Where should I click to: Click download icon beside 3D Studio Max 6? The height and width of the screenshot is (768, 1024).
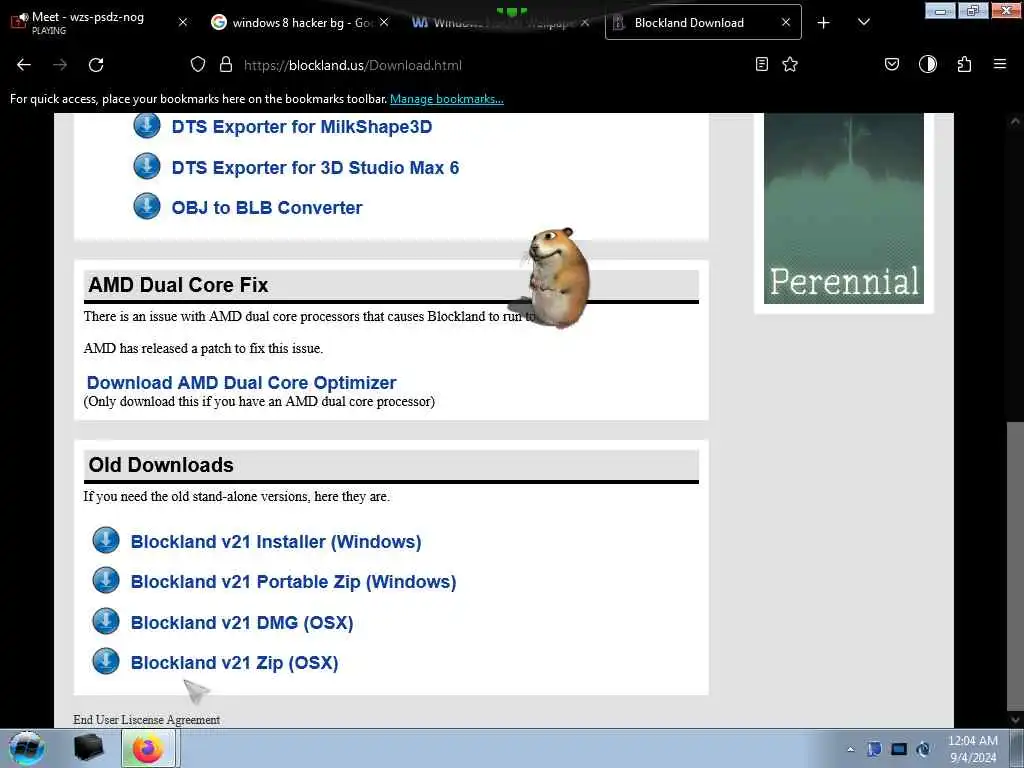[x=147, y=166]
